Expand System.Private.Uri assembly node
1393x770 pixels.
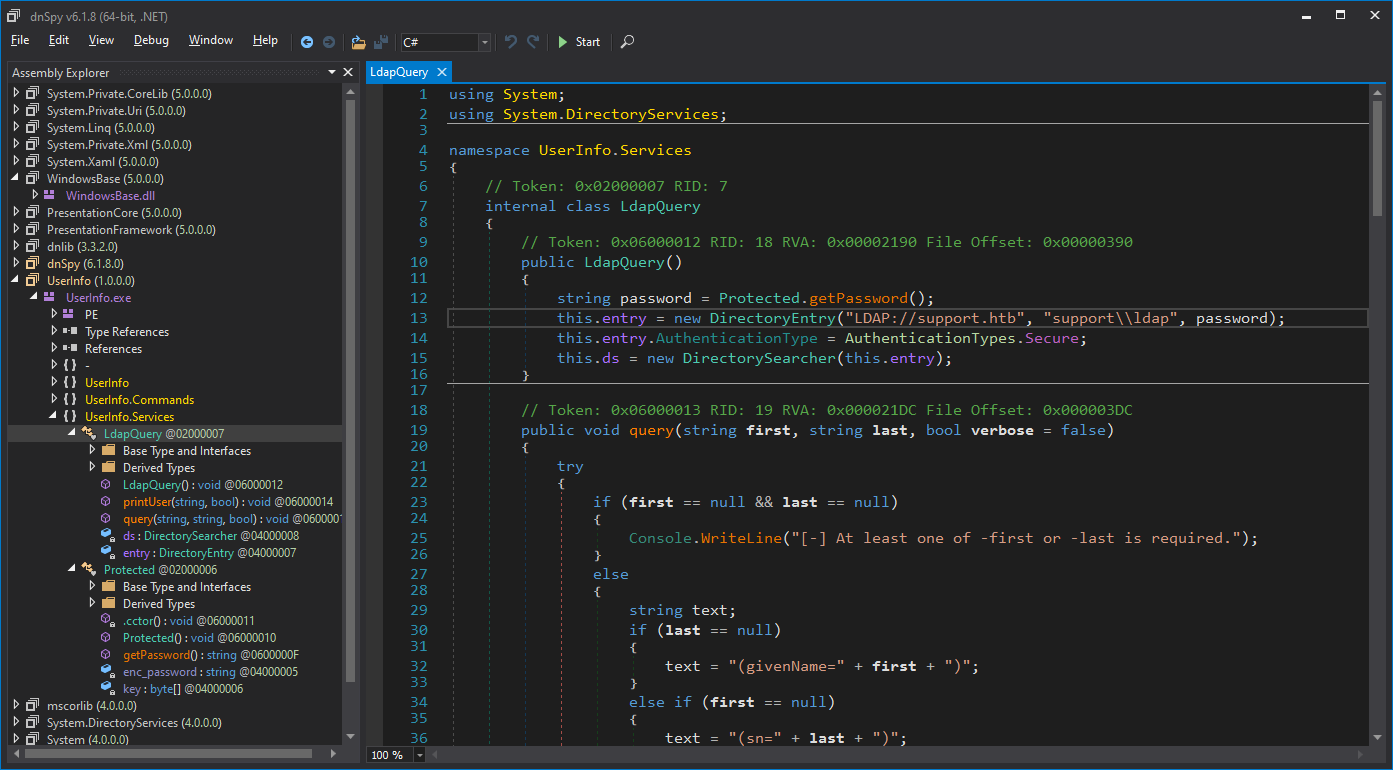[x=16, y=110]
